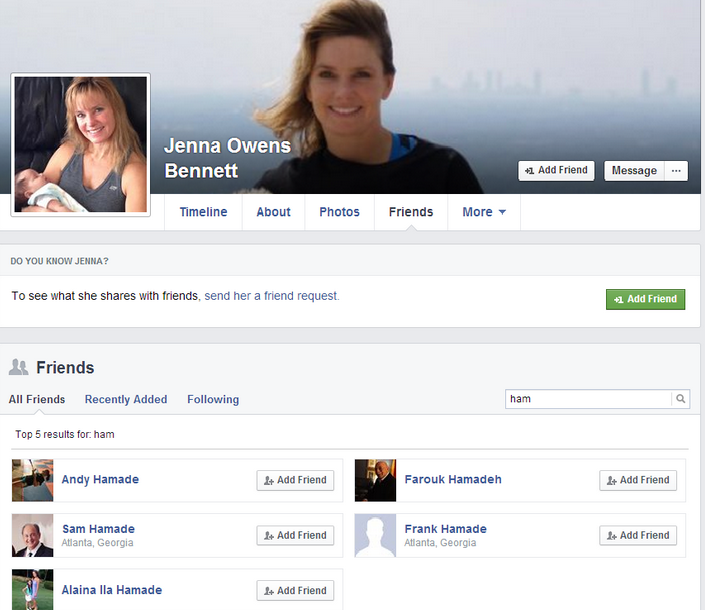The image size is (705, 610).
Task: Open the Andy Hamade name link
Action: point(100,480)
